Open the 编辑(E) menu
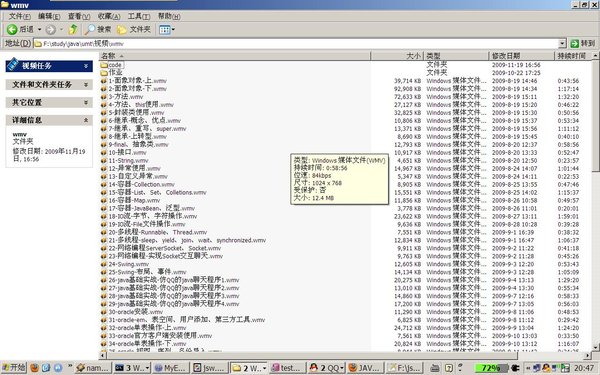Viewport: 600px width, 375px height. [x=49, y=16]
